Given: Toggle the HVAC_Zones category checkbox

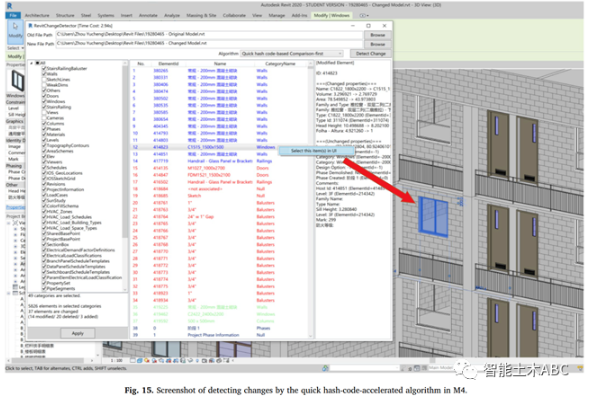Looking at the screenshot, I should (44, 211).
